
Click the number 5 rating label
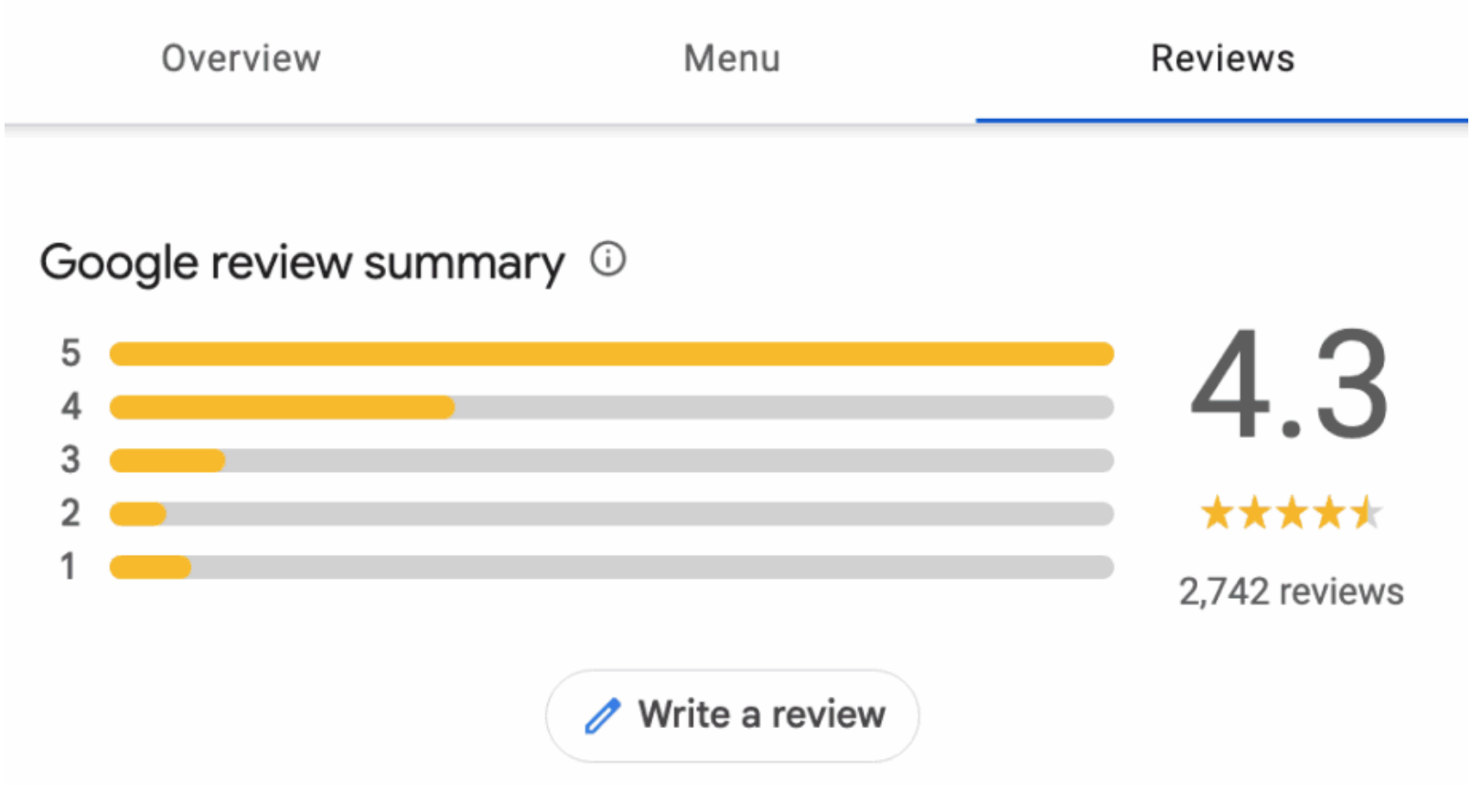pyautogui.click(x=70, y=353)
